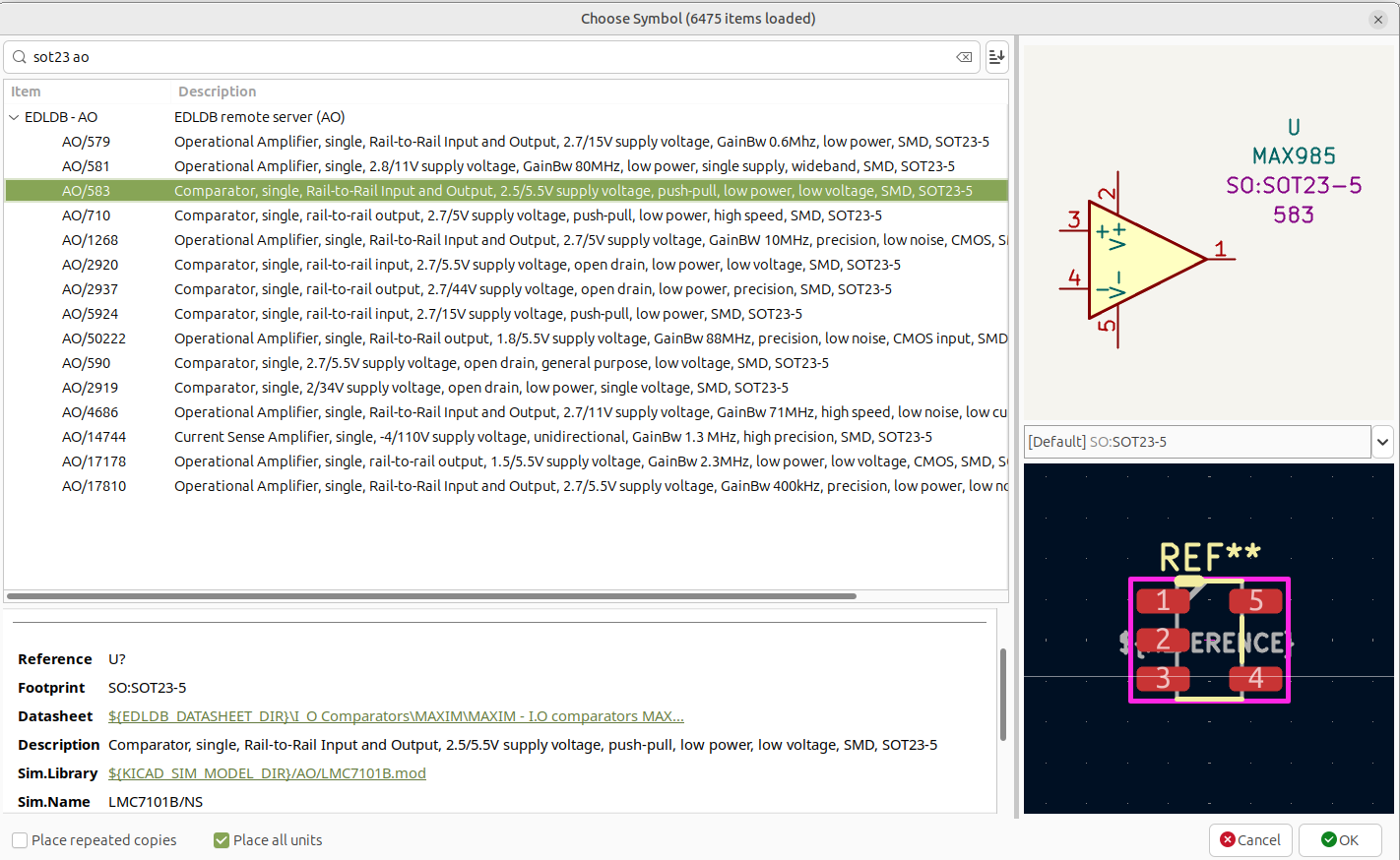This screenshot has height=860, width=1400.
Task: Click the SOT23-5 footprint preview
Action: point(1208,638)
